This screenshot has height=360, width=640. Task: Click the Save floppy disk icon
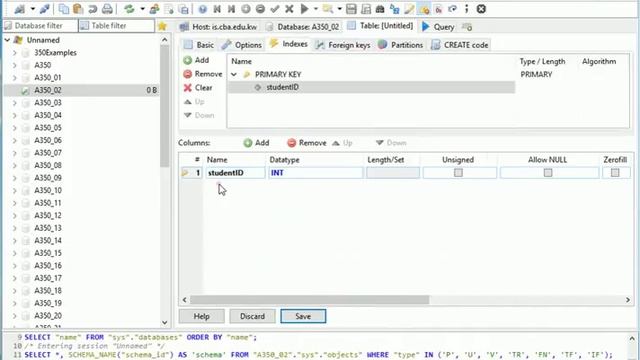[x=351, y=9]
